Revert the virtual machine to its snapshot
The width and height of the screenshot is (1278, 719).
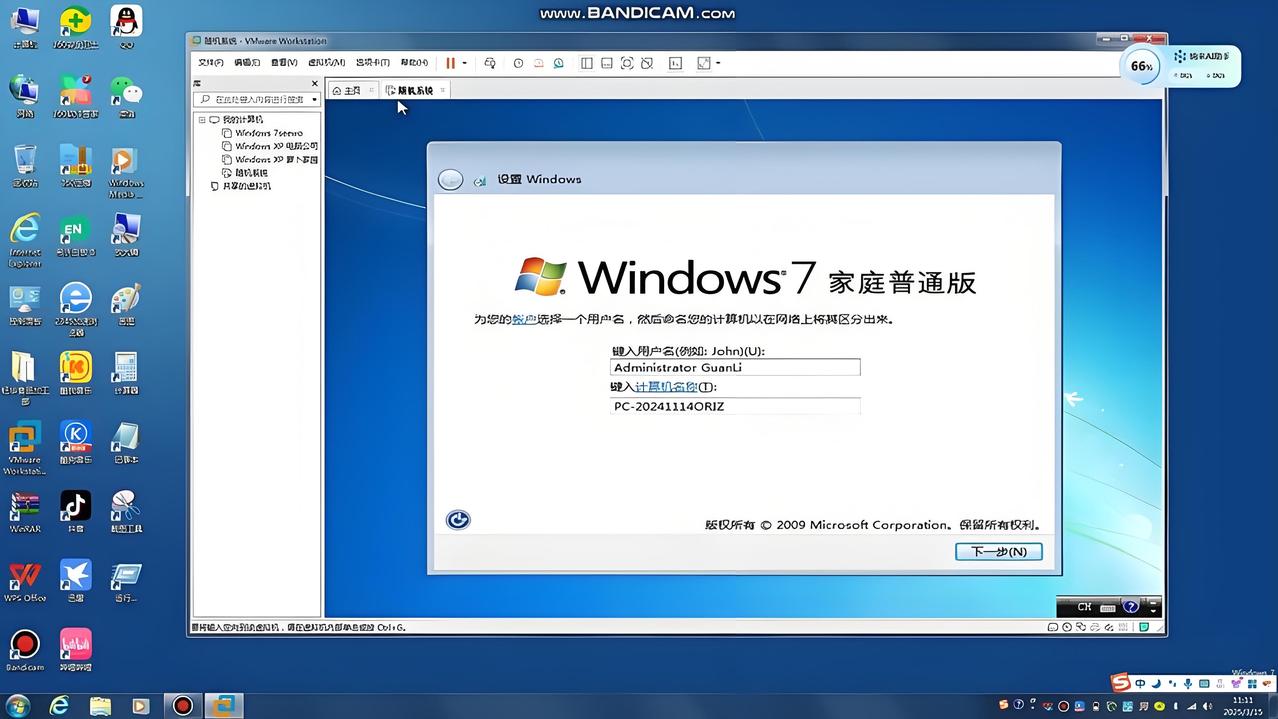coord(537,62)
